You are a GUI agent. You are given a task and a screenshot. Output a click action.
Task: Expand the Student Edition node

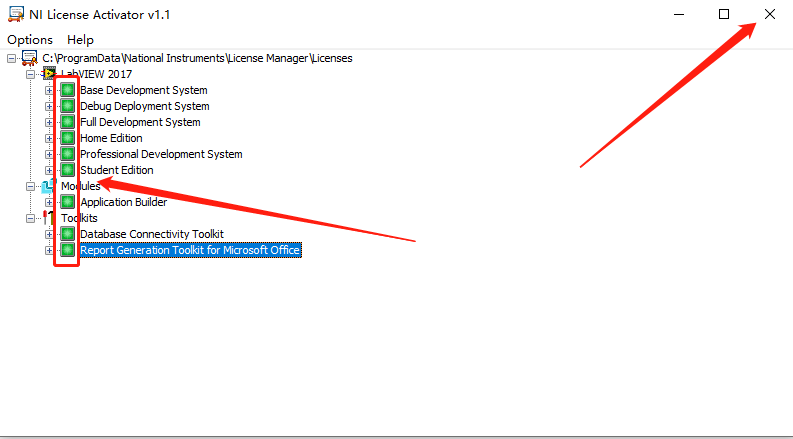49,170
